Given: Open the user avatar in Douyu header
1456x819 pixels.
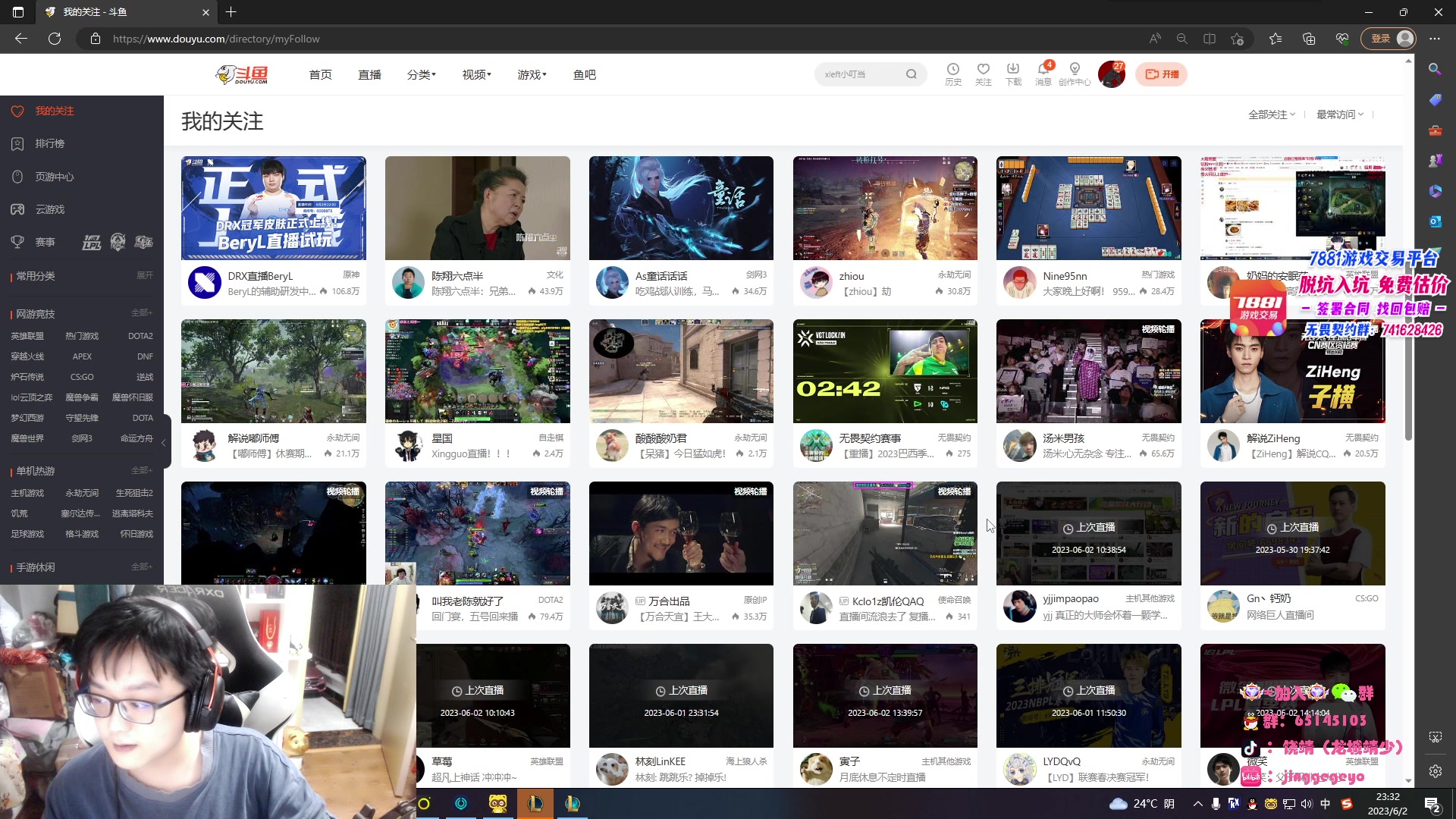Looking at the screenshot, I should click(1111, 74).
